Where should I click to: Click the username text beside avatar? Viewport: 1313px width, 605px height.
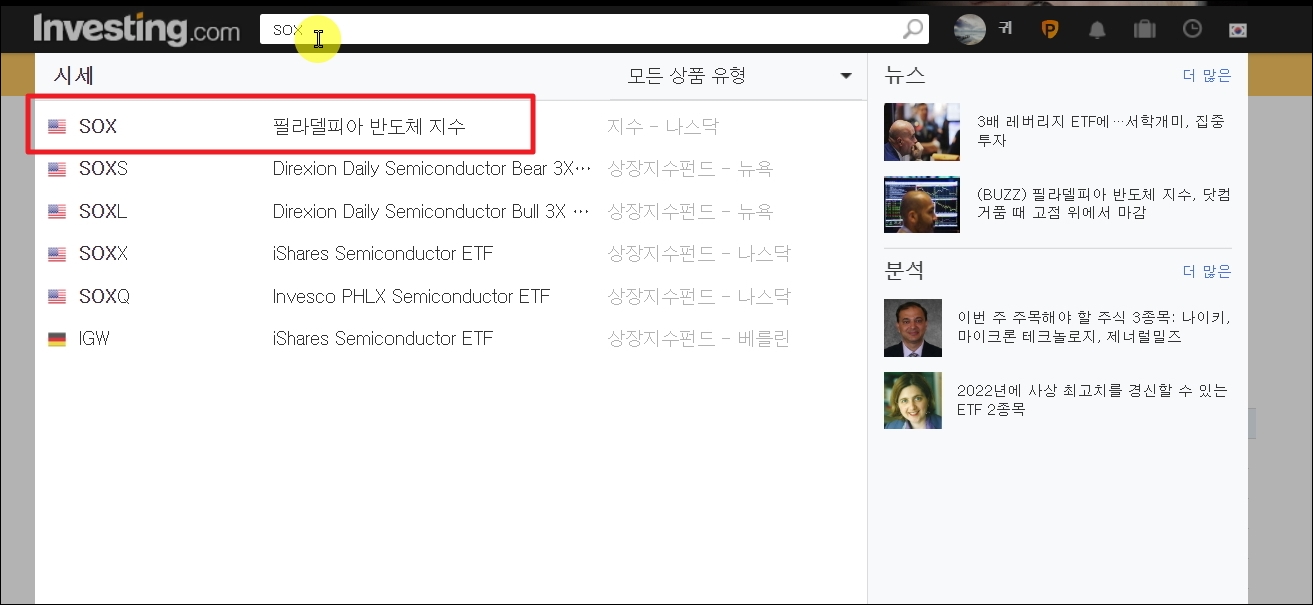[1005, 29]
